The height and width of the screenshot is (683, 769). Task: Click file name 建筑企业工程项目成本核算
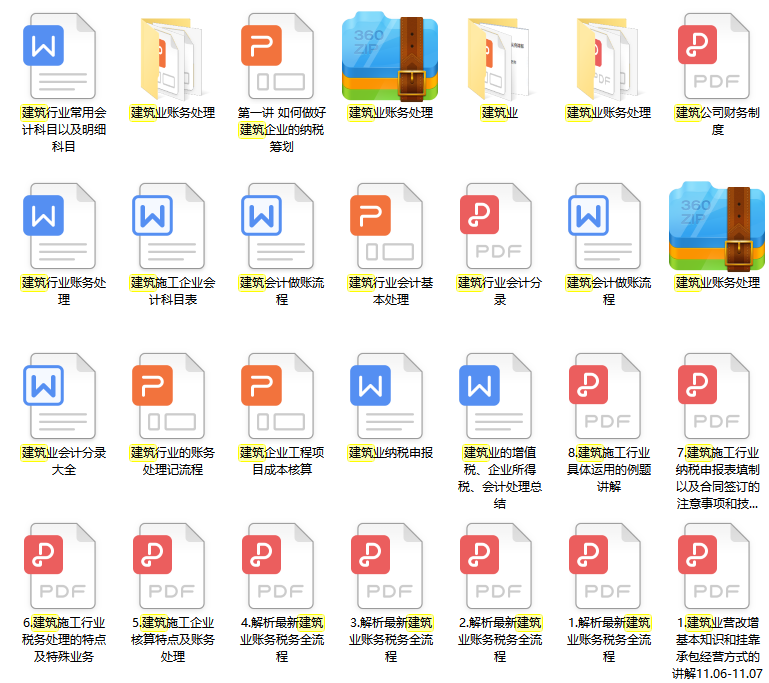(x=282, y=461)
